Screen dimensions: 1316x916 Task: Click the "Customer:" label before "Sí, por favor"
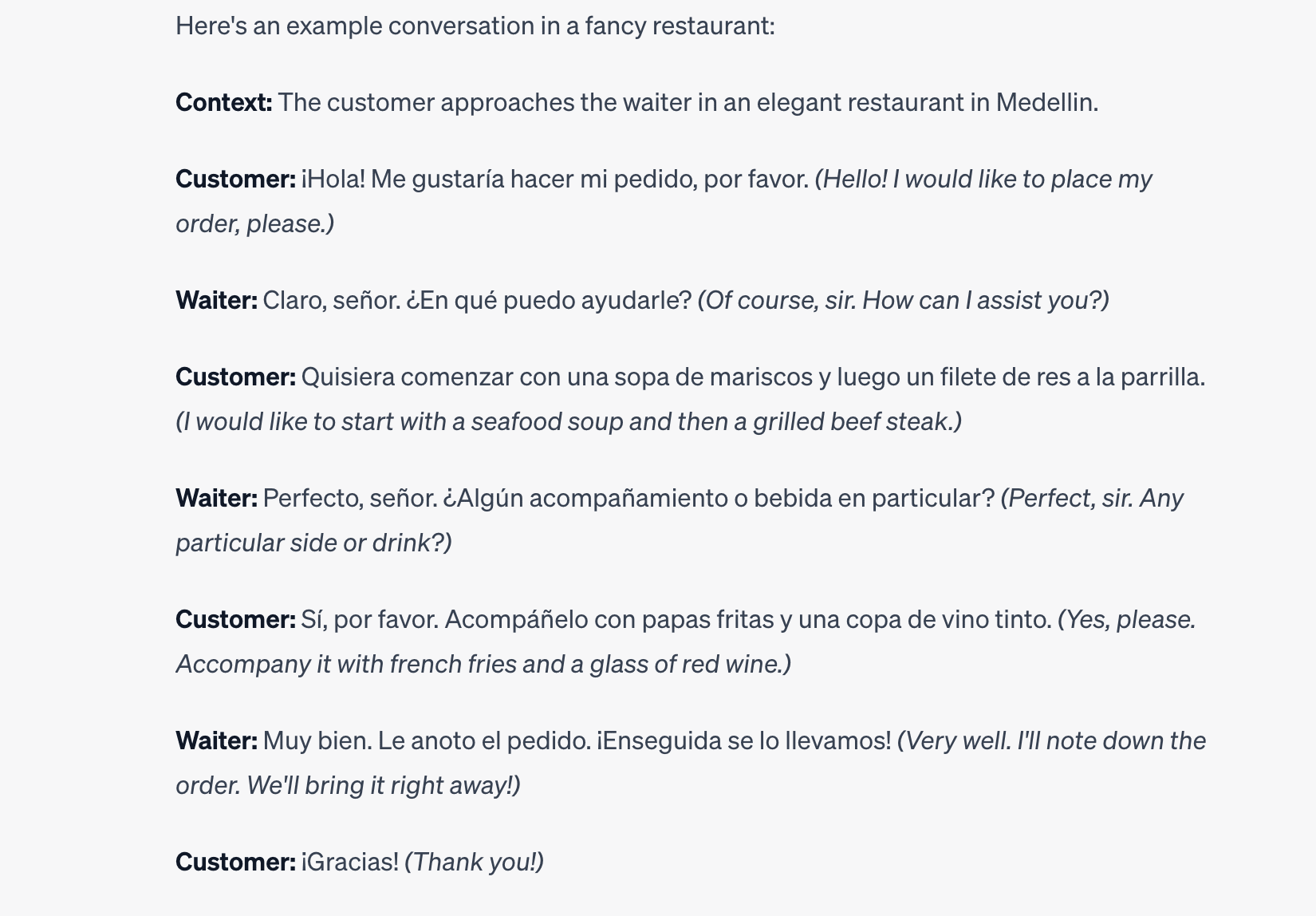point(235,620)
